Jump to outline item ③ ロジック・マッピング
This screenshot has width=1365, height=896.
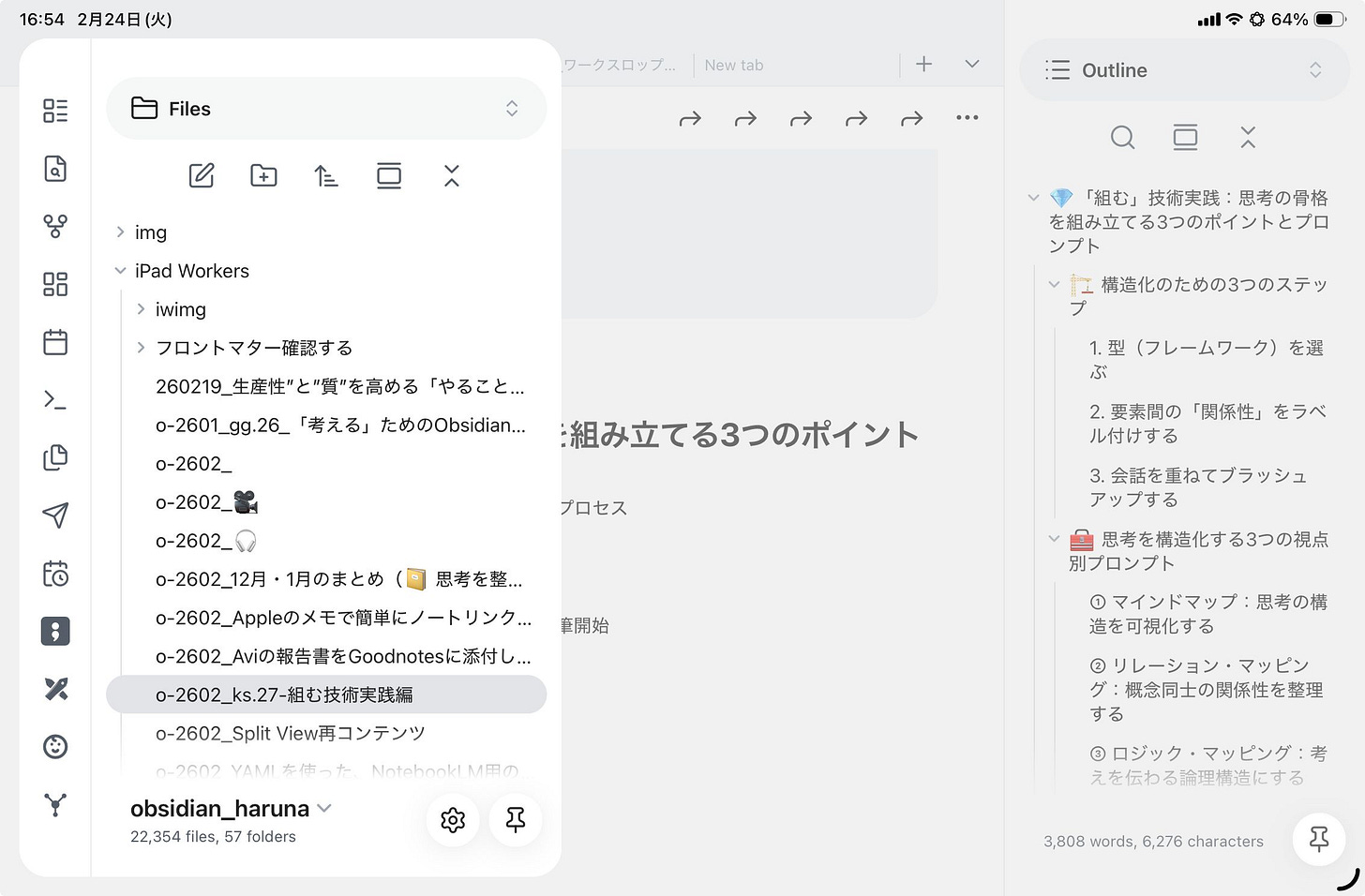click(1207, 765)
